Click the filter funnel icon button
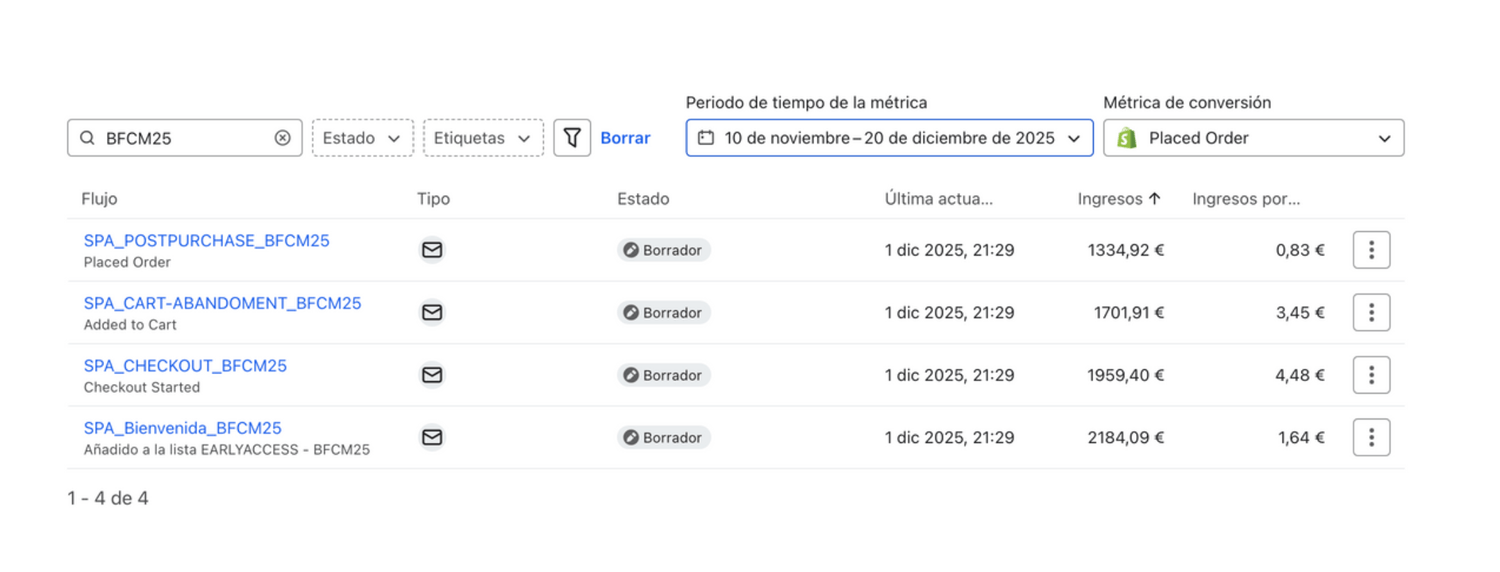 coord(572,138)
